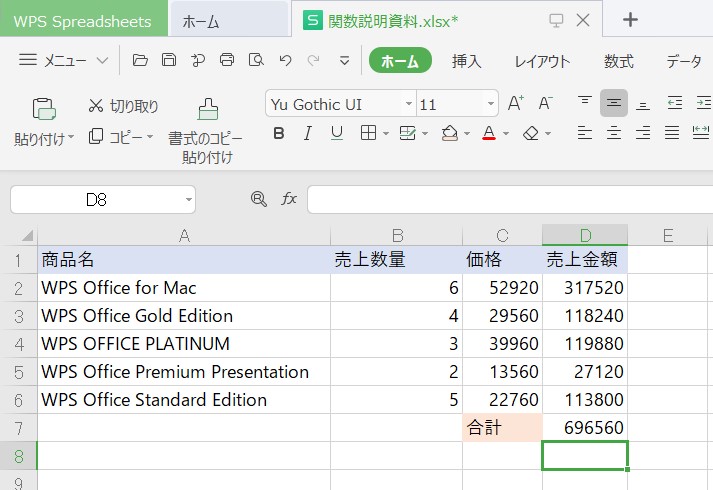The image size is (713, 490).
Task: Decrease font size with A- icon
Action: coord(546,103)
